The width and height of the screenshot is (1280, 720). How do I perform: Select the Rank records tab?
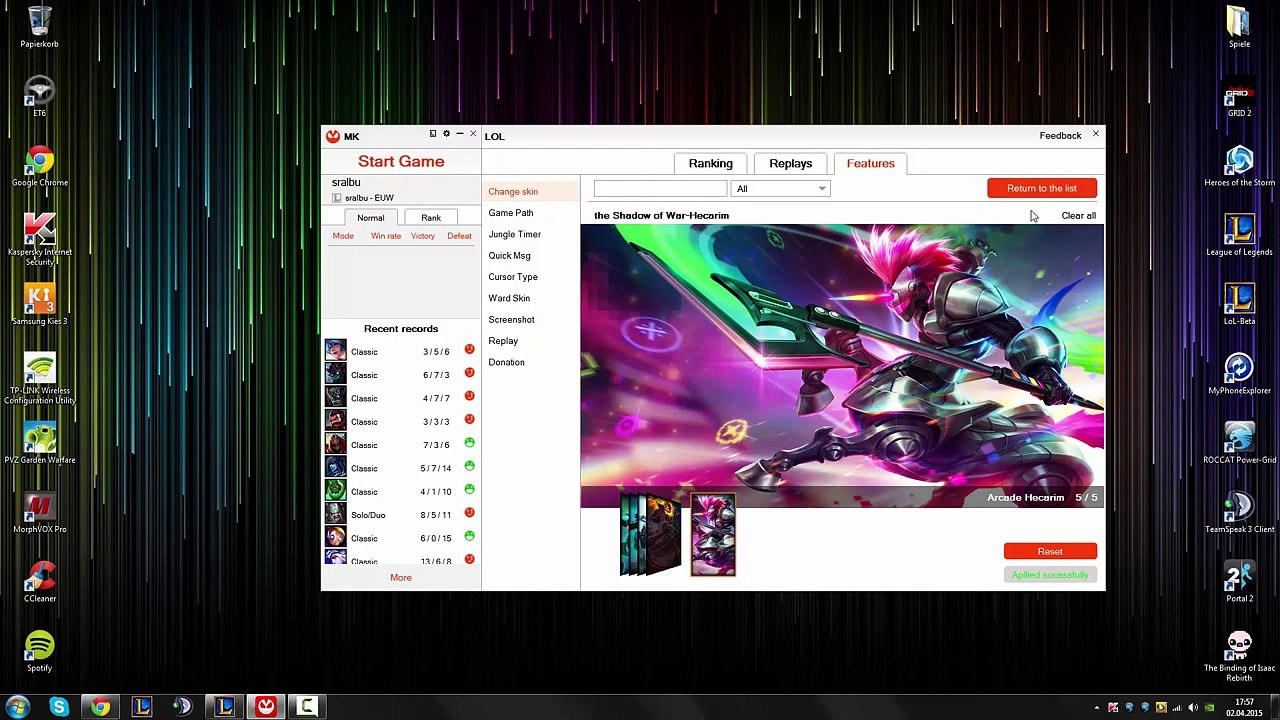[431, 218]
